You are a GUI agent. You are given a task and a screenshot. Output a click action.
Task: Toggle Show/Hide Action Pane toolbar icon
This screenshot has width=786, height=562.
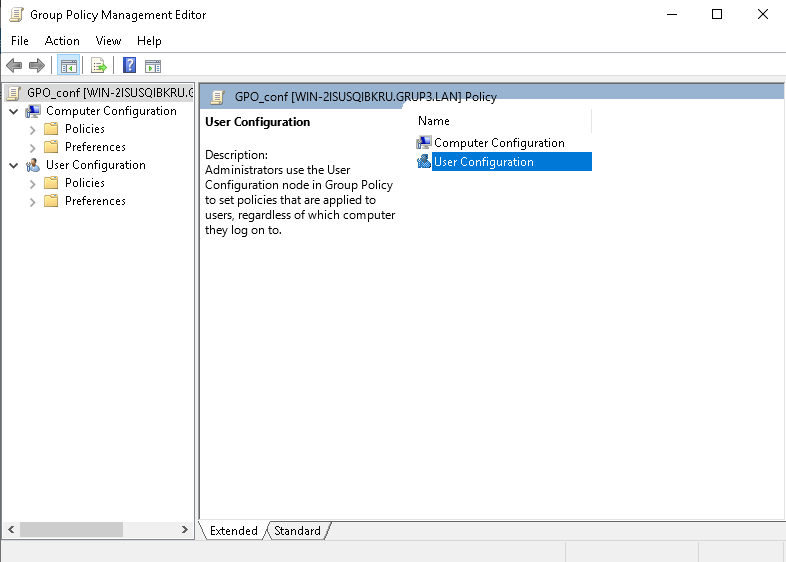pyautogui.click(x=153, y=66)
